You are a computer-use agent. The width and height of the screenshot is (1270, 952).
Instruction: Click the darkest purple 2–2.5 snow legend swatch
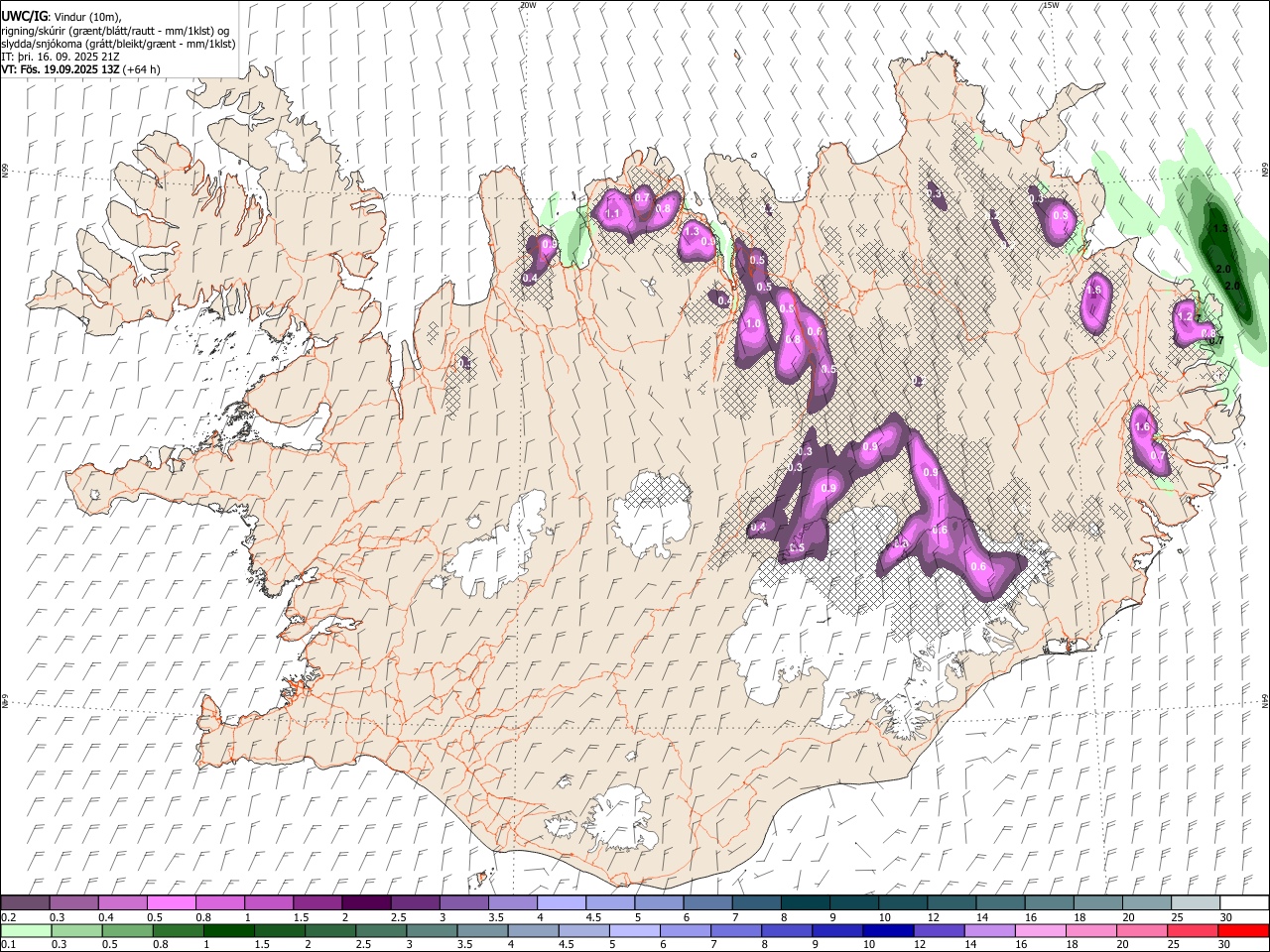[366, 902]
